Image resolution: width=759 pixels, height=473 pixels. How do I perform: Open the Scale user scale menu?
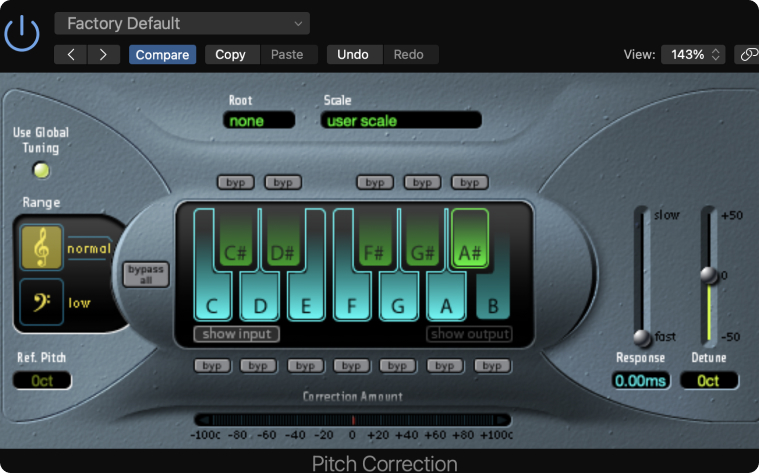(401, 120)
